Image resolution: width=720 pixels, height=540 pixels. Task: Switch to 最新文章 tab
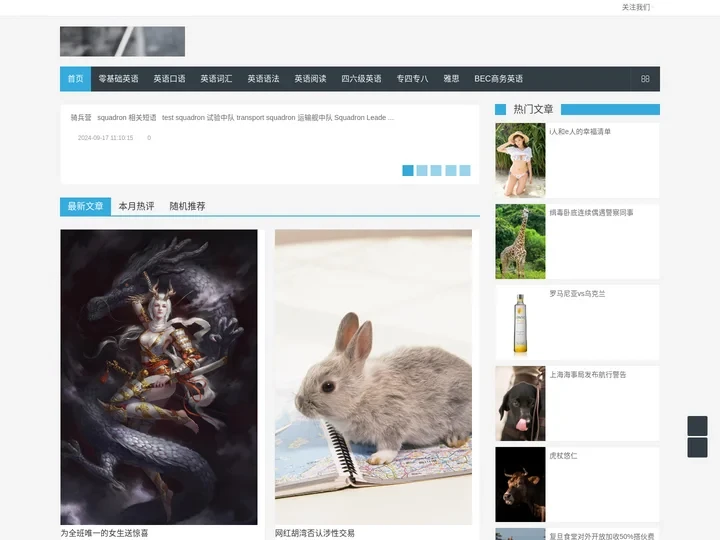85,206
